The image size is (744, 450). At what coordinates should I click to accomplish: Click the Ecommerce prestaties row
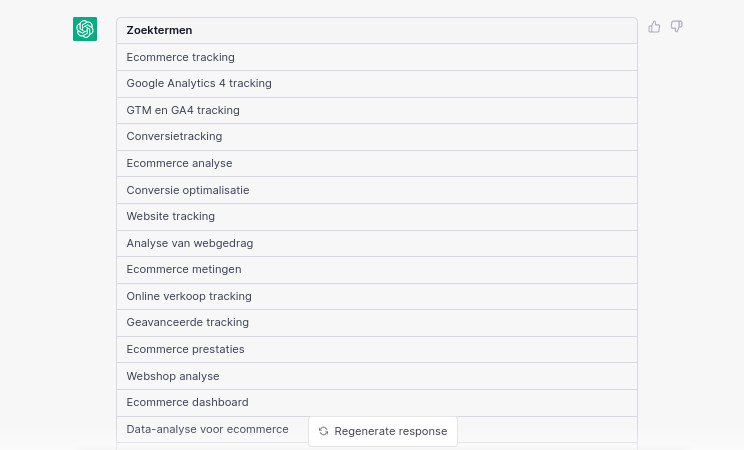click(x=377, y=350)
